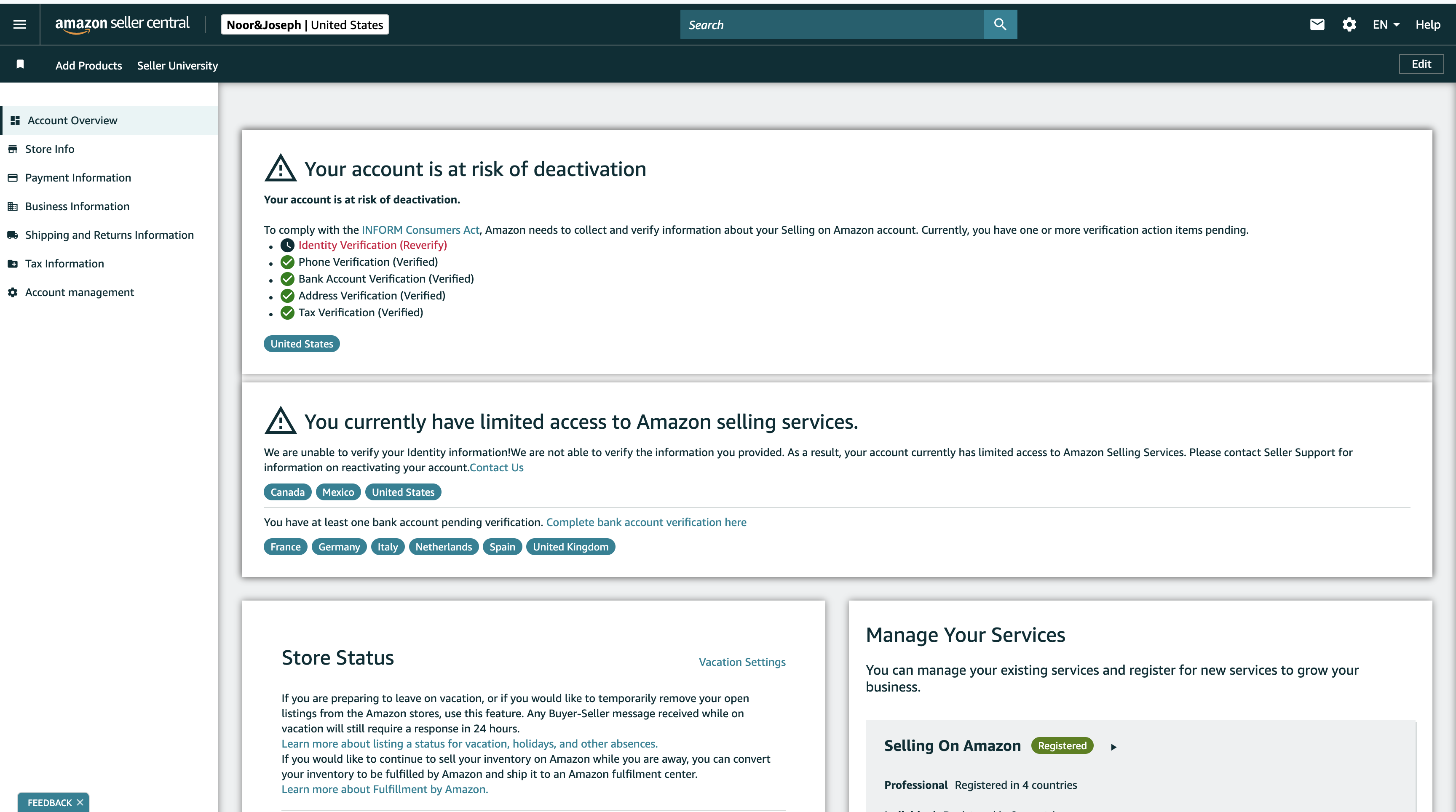This screenshot has width=1456, height=812.
Task: Click 'Professional Registered in 4 countries' text
Action: [981, 785]
